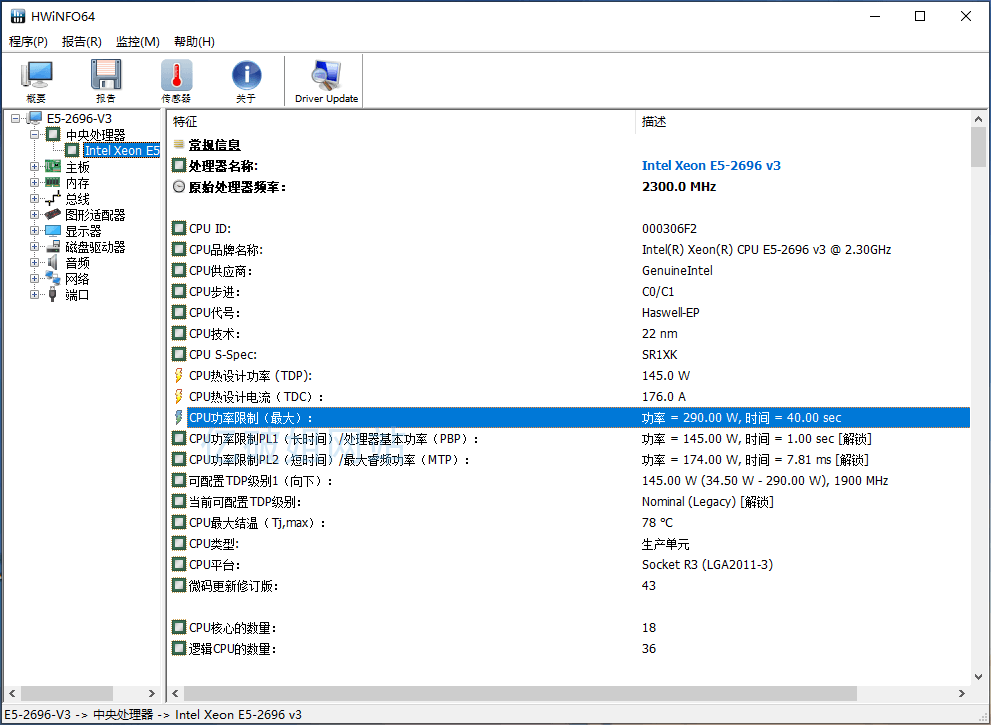Click the vertical scrollbar down arrow
The image size is (991, 725).
coord(979,676)
